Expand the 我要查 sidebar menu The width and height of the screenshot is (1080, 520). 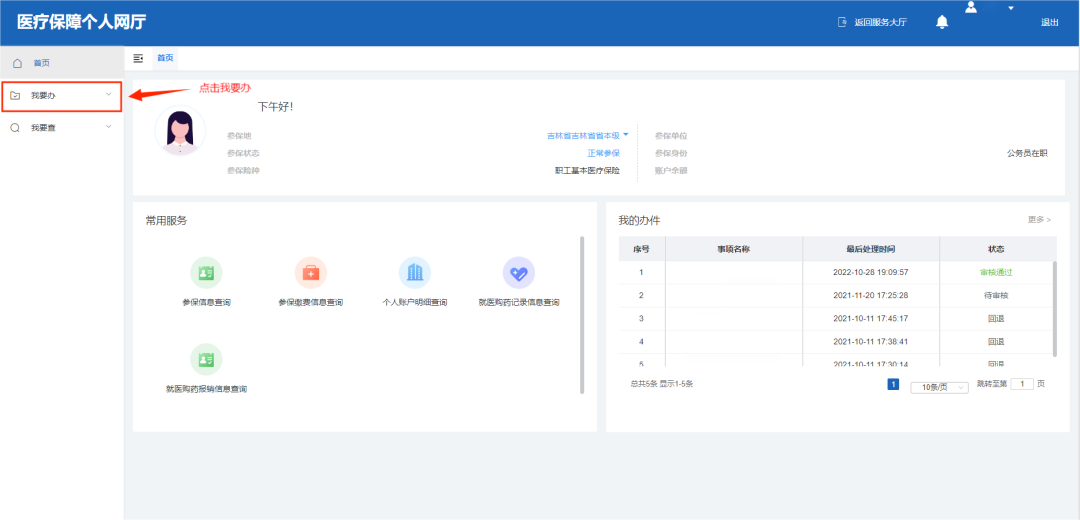[61, 128]
